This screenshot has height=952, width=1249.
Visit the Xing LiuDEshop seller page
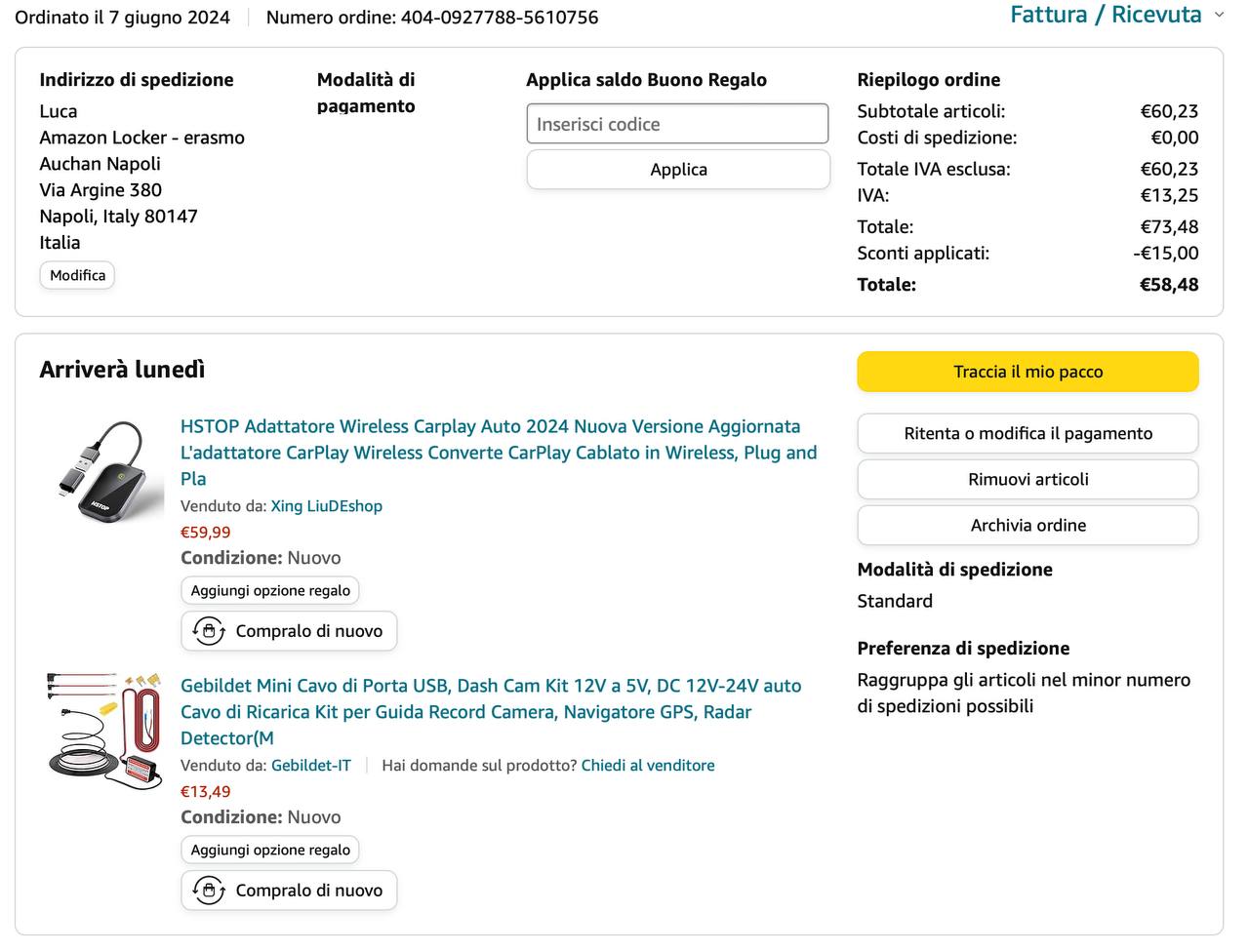pyautogui.click(x=326, y=506)
